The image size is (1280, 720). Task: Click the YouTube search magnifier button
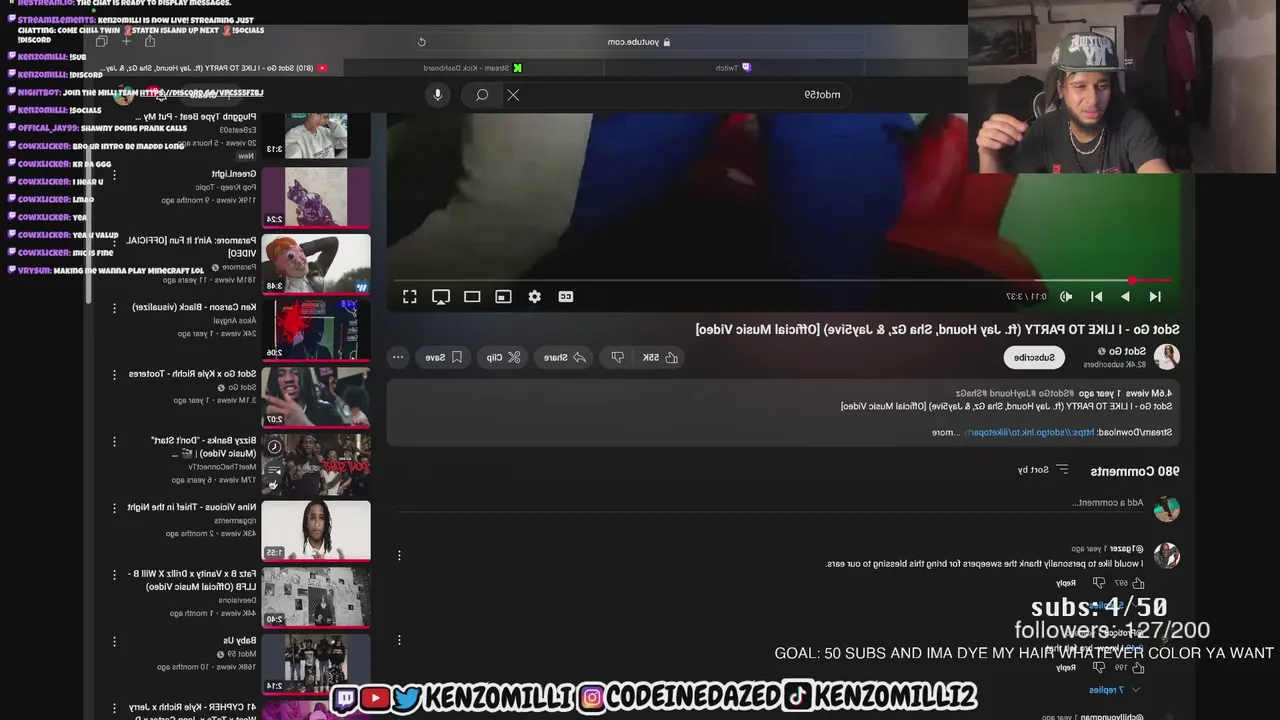(482, 95)
